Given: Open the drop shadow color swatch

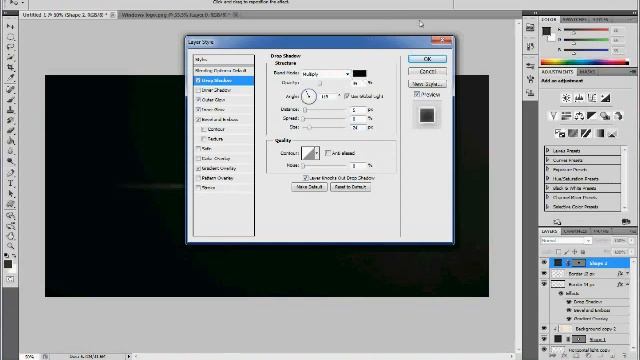Looking at the screenshot, I should [359, 73].
